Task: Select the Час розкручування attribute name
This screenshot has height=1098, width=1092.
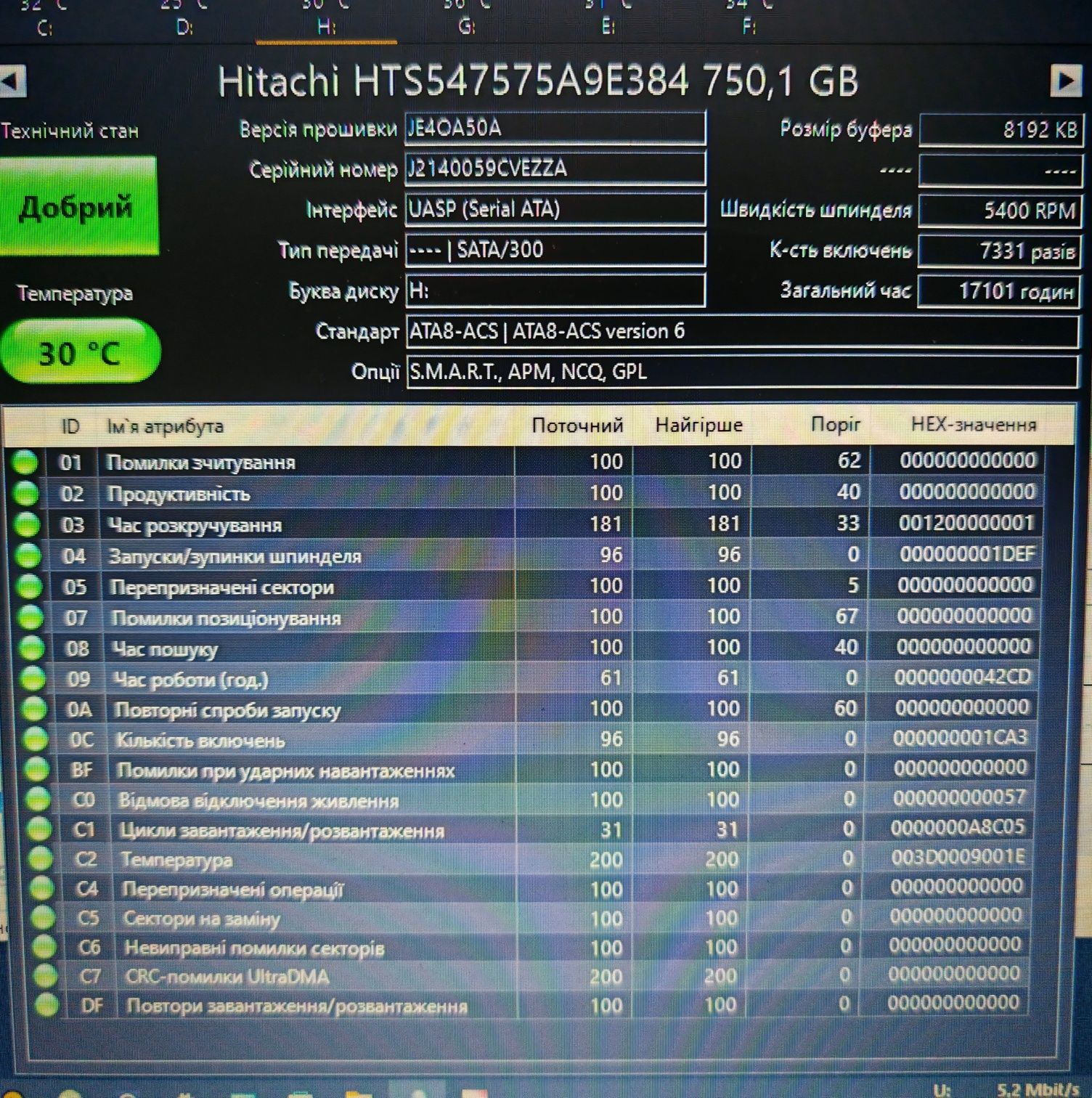Action: 195,526
